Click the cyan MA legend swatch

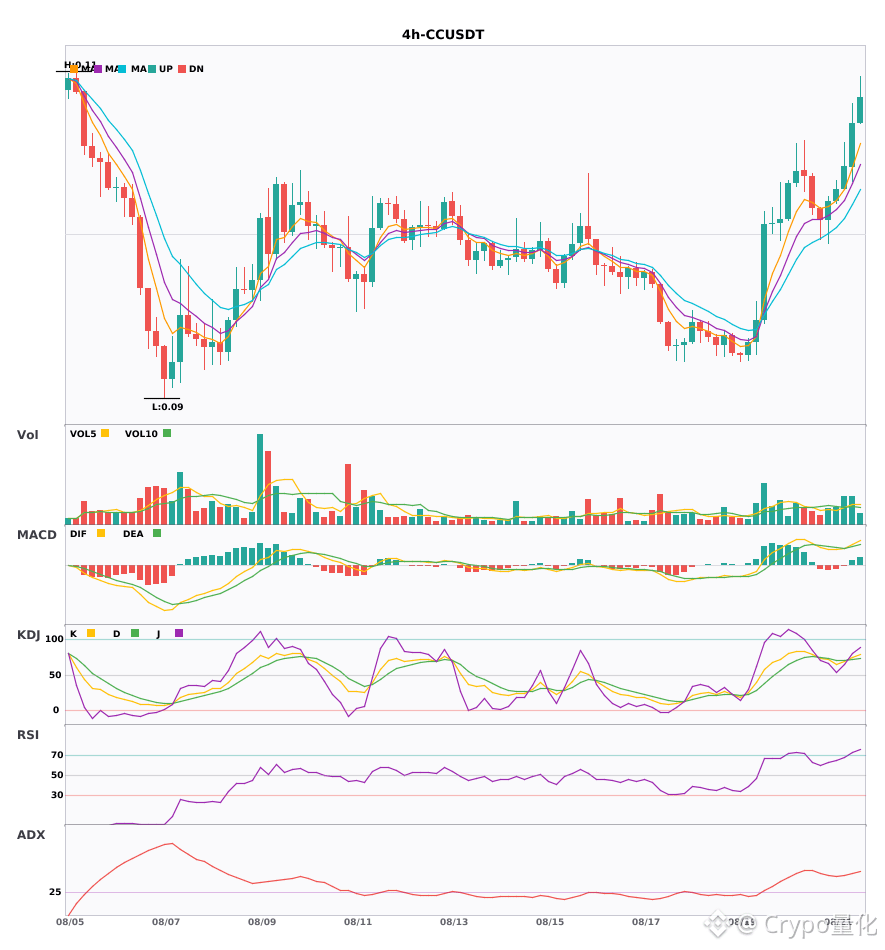122,69
